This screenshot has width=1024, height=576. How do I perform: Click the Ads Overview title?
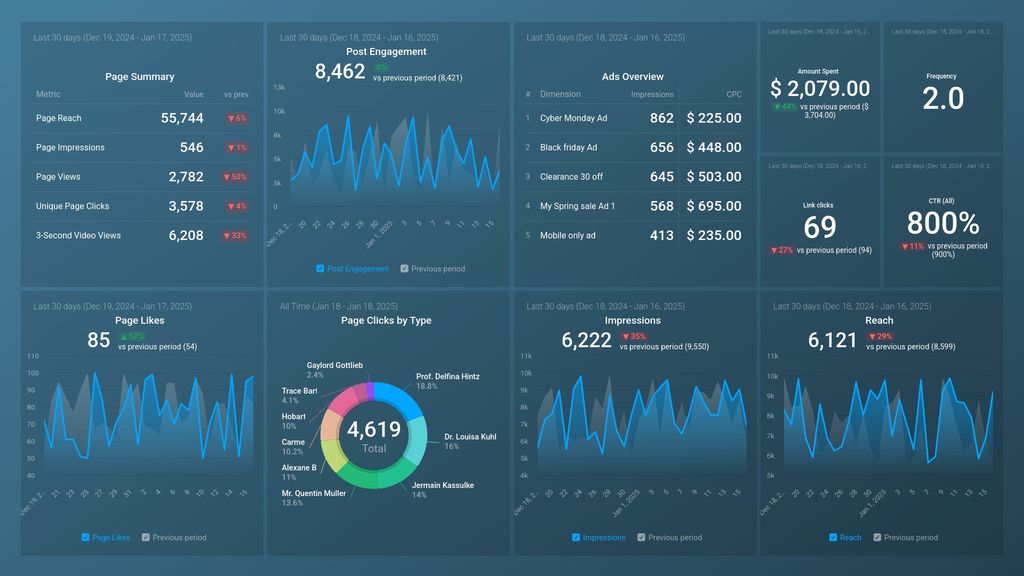click(x=632, y=77)
